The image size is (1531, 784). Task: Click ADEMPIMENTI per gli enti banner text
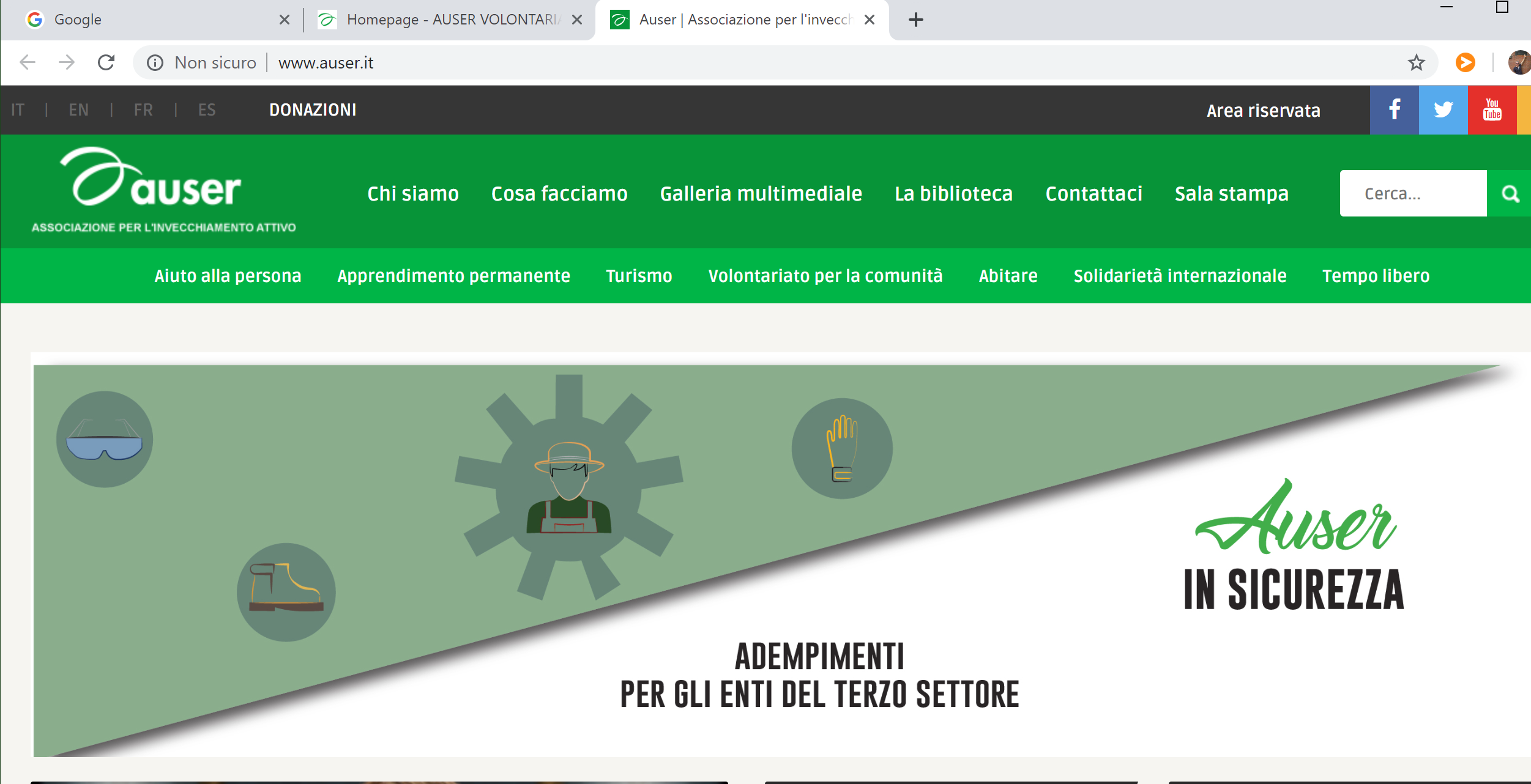tap(819, 675)
